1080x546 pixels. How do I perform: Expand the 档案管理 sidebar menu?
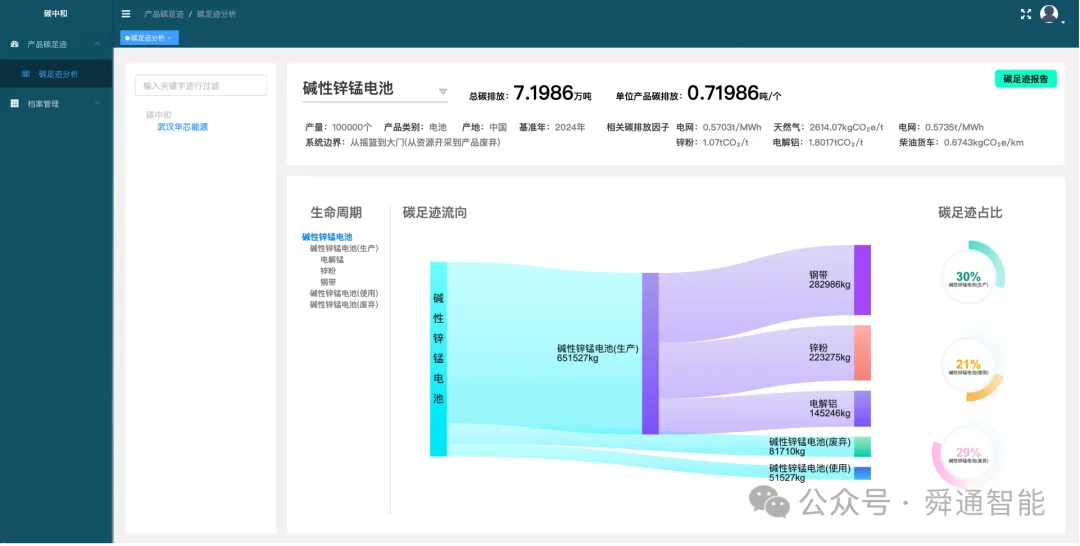coord(97,103)
